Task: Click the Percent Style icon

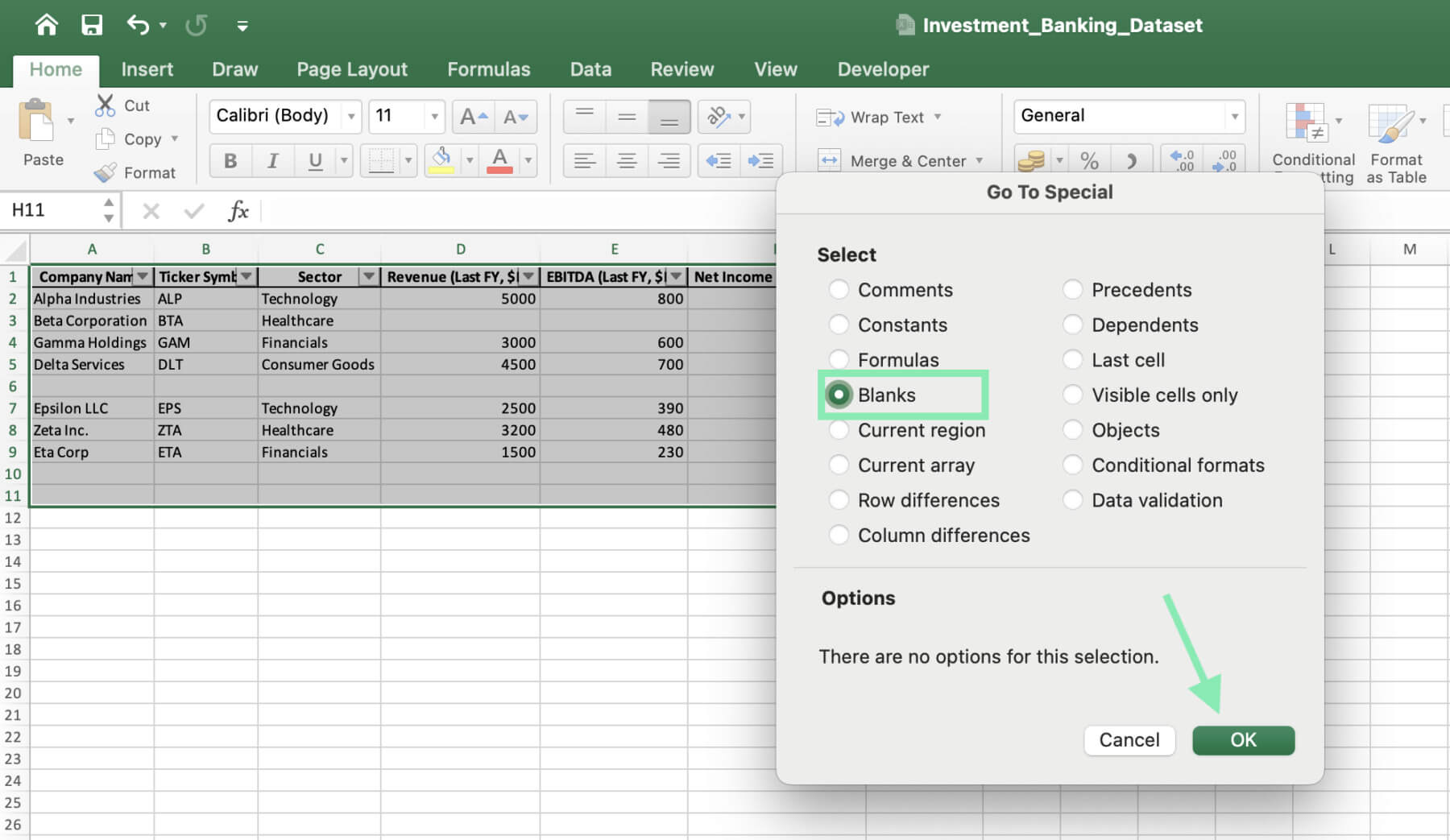Action: pyautogui.click(x=1090, y=159)
